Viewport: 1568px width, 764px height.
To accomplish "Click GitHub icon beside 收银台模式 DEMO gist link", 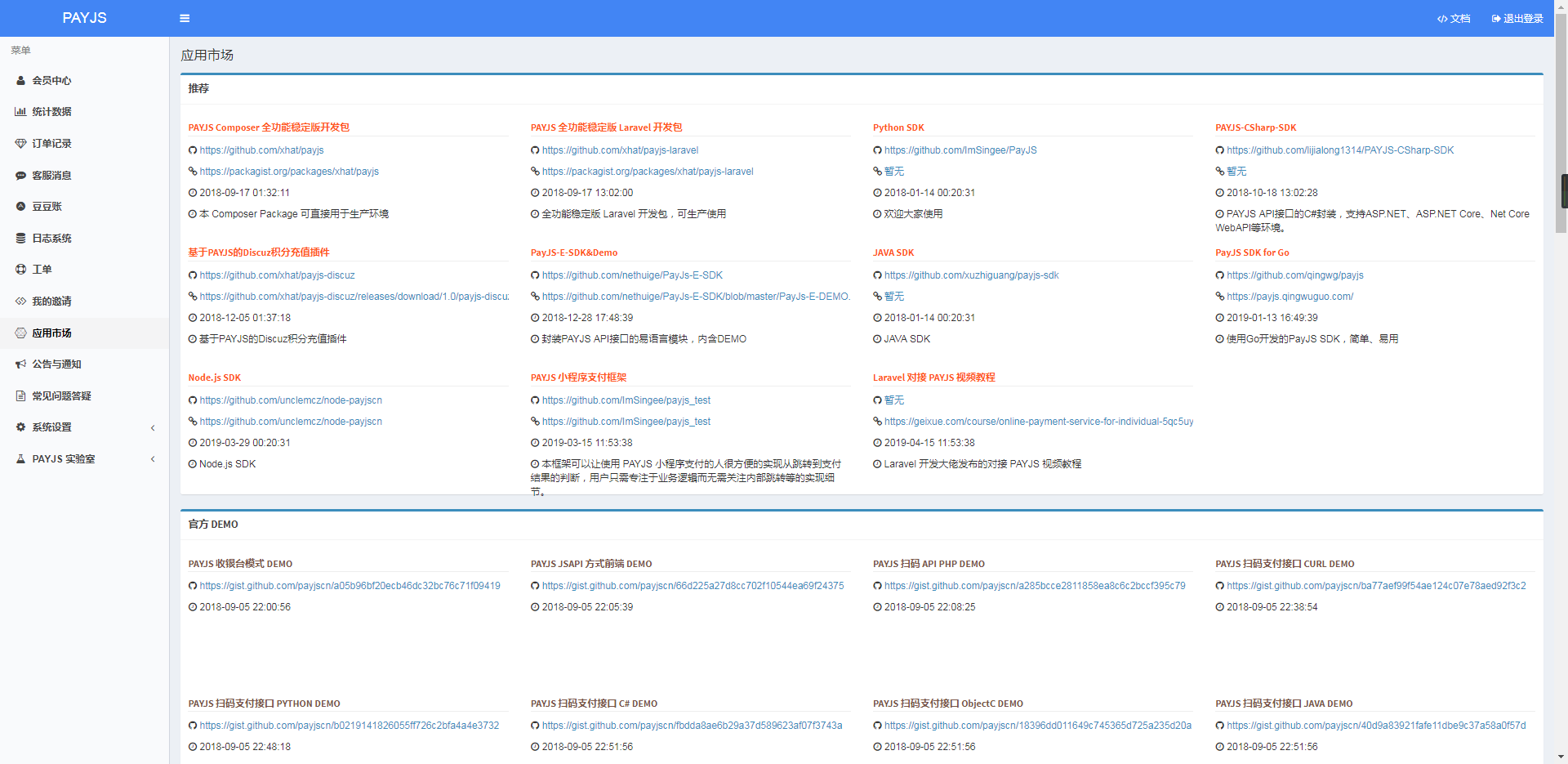I will coord(193,586).
